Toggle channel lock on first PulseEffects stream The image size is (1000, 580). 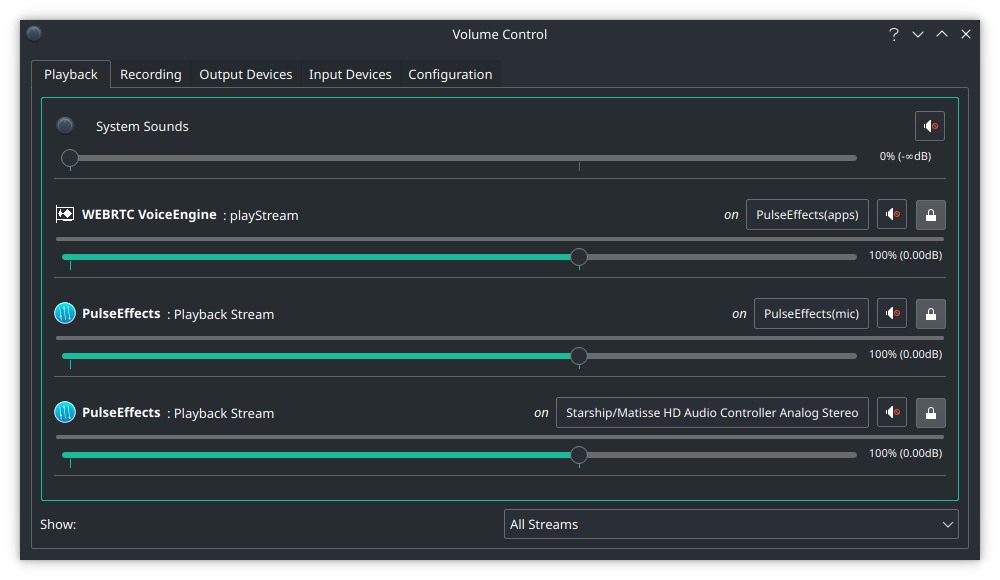tap(930, 313)
